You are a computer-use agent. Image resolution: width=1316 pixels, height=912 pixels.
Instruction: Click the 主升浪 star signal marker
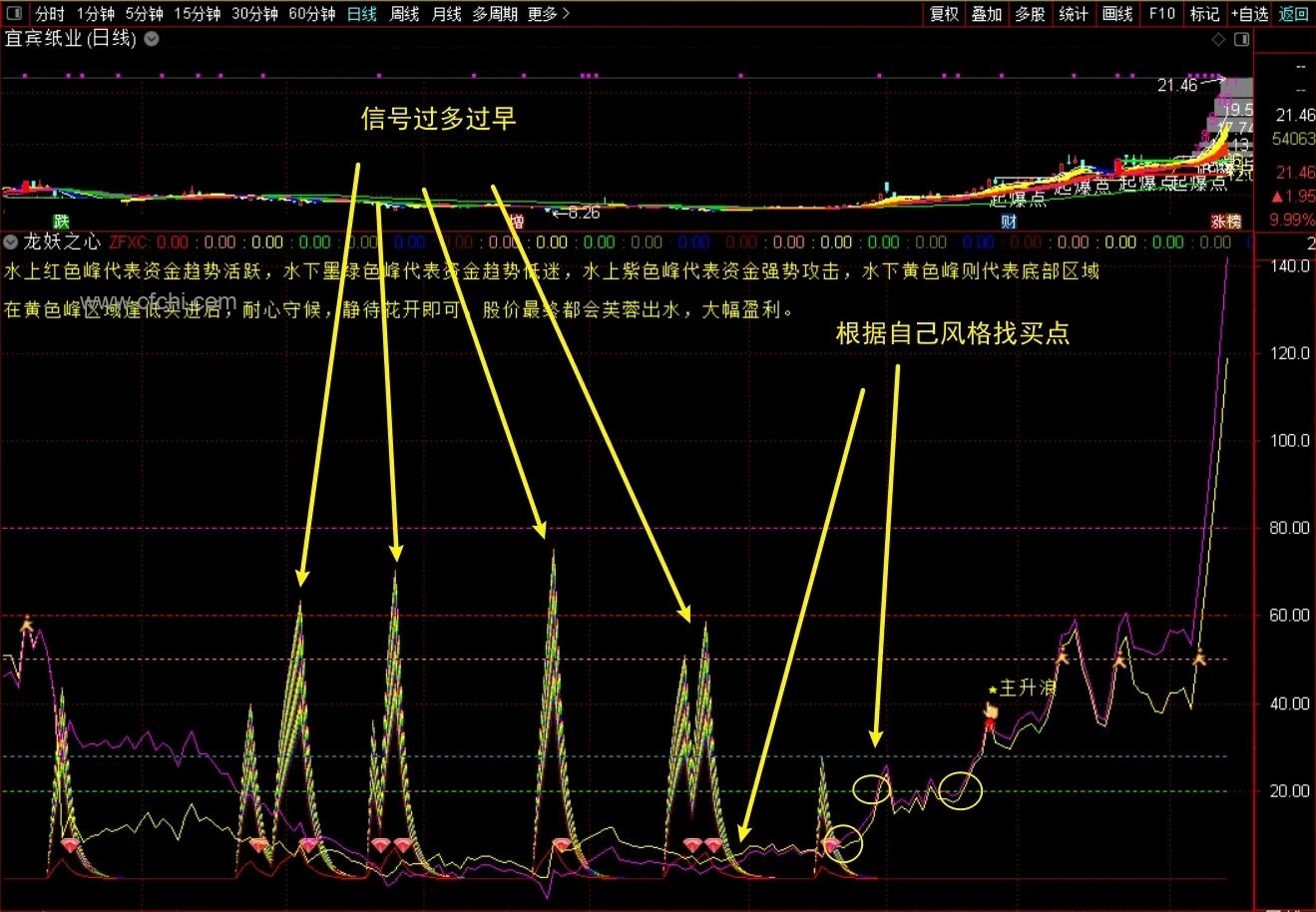click(x=1022, y=688)
